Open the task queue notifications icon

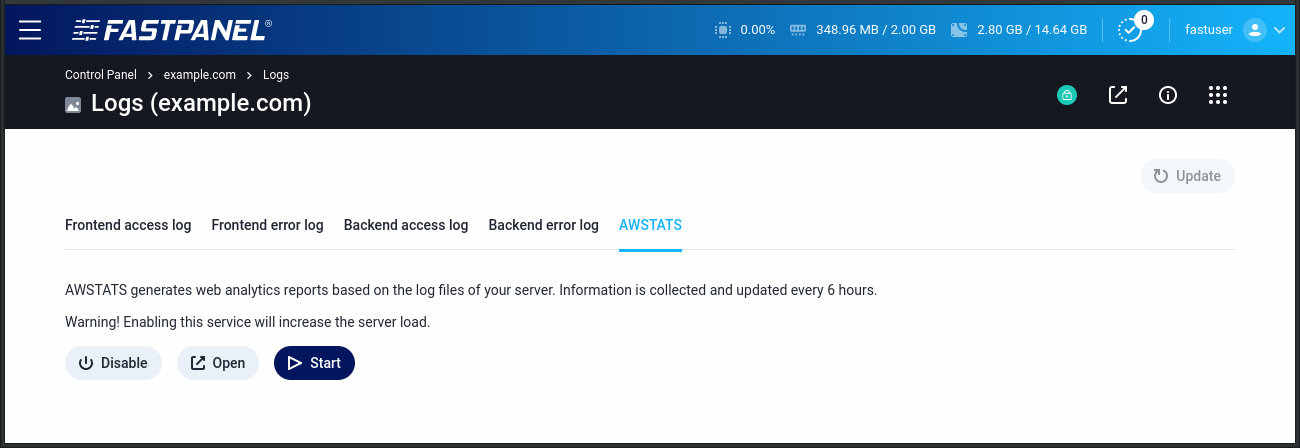1130,30
